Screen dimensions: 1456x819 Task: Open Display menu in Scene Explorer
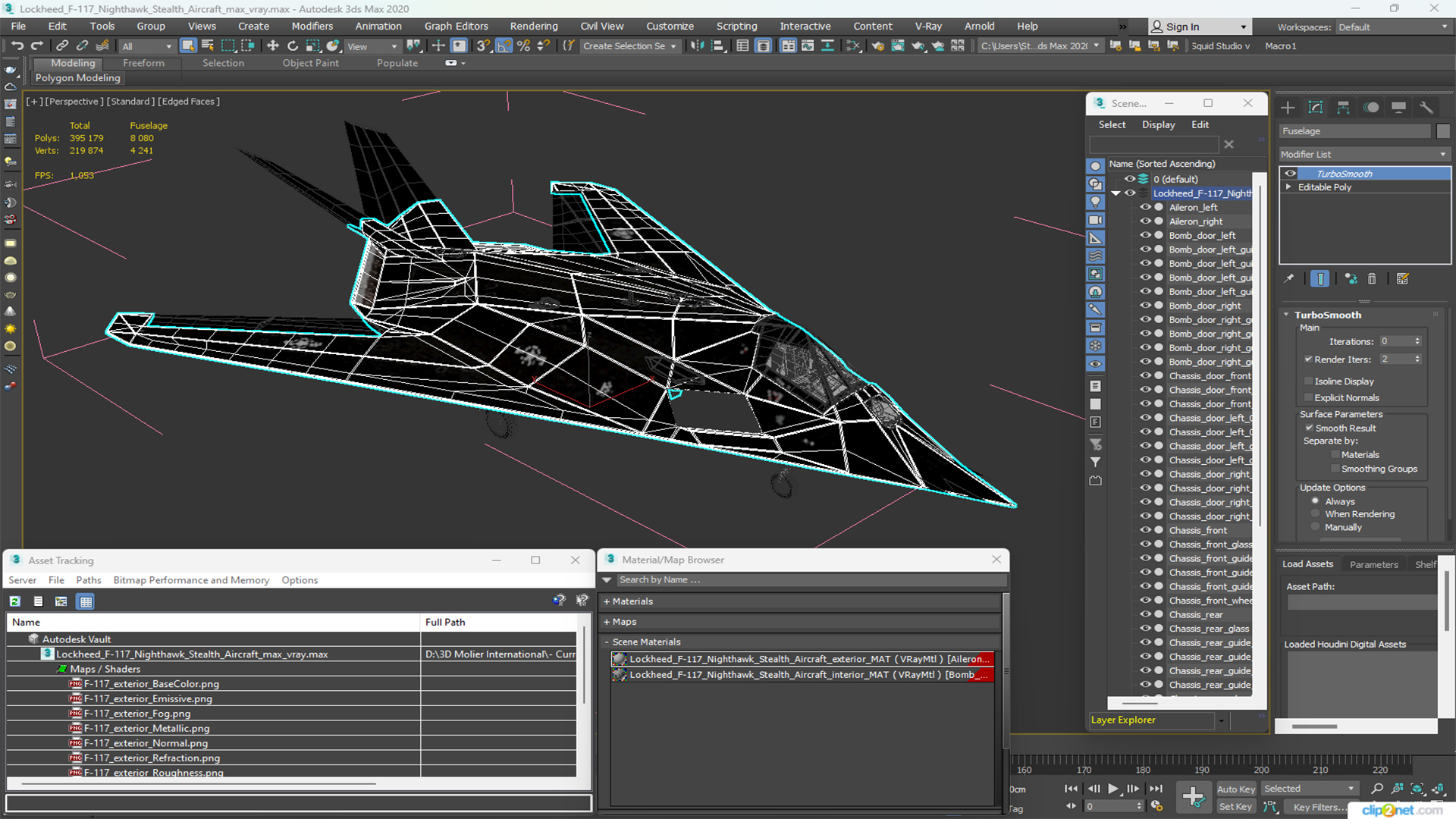coord(1159,124)
